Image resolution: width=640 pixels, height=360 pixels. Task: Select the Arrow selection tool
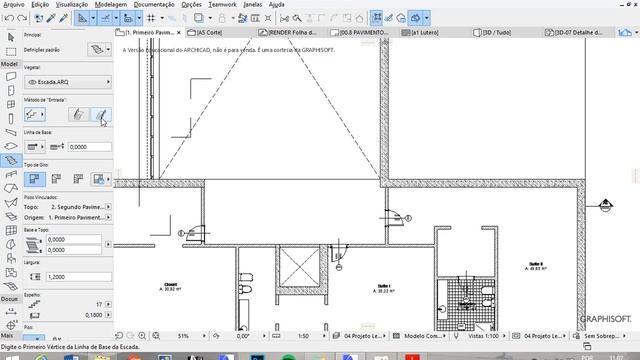point(11,38)
